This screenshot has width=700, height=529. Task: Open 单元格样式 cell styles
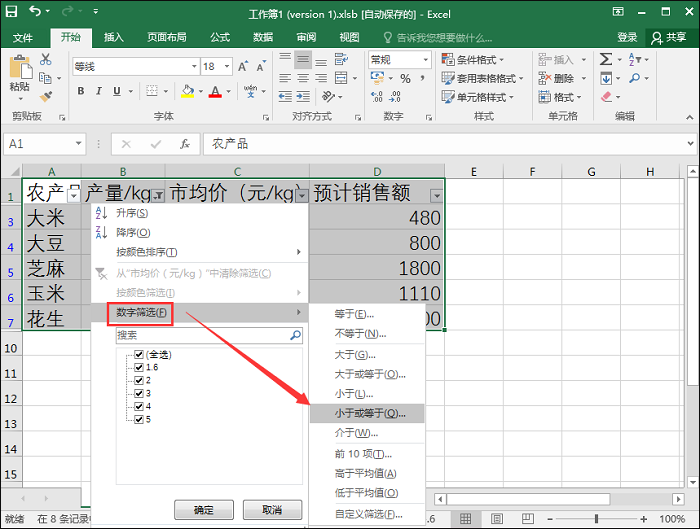(477, 97)
